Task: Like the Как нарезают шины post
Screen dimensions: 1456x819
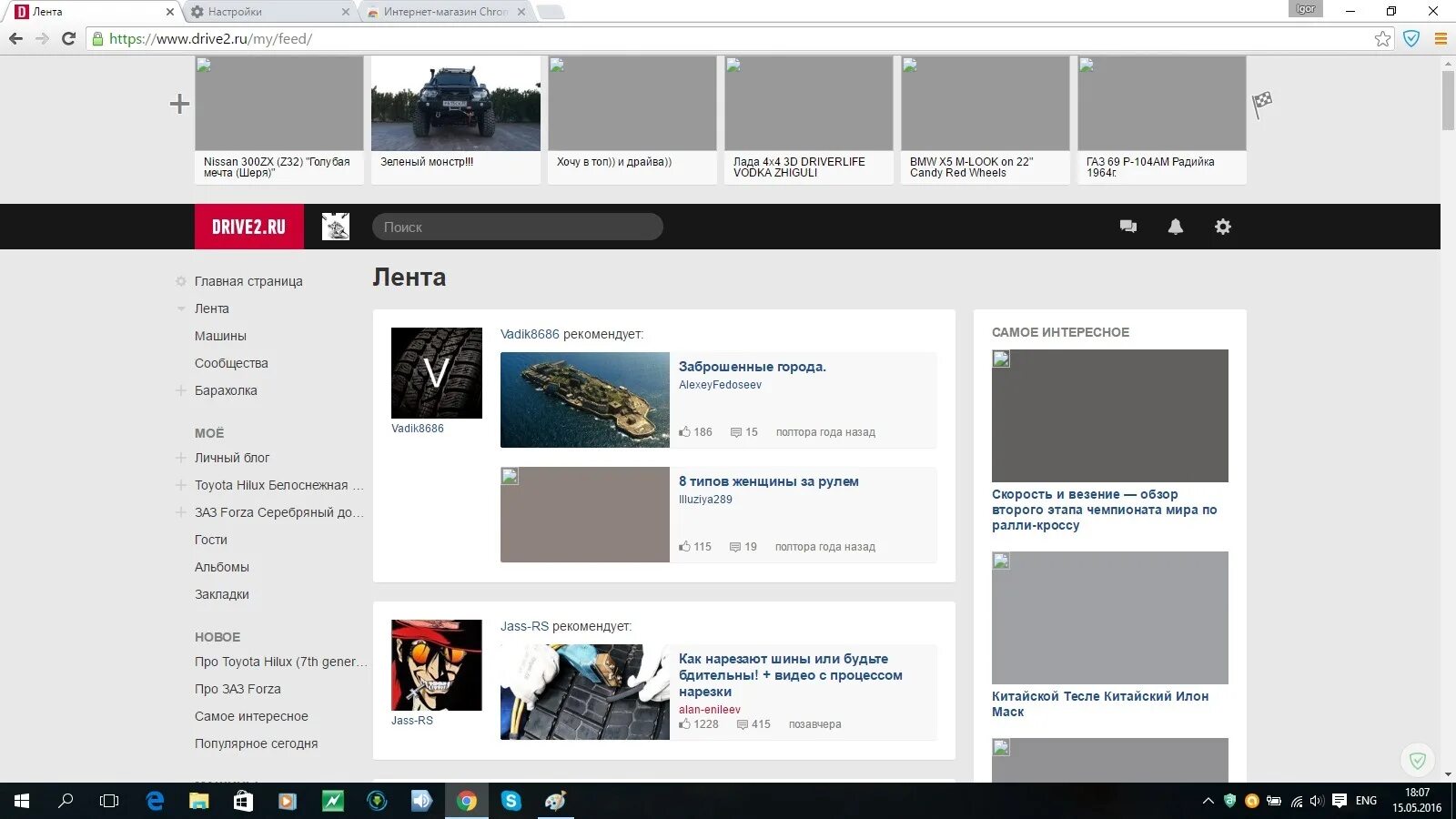Action: [684, 724]
